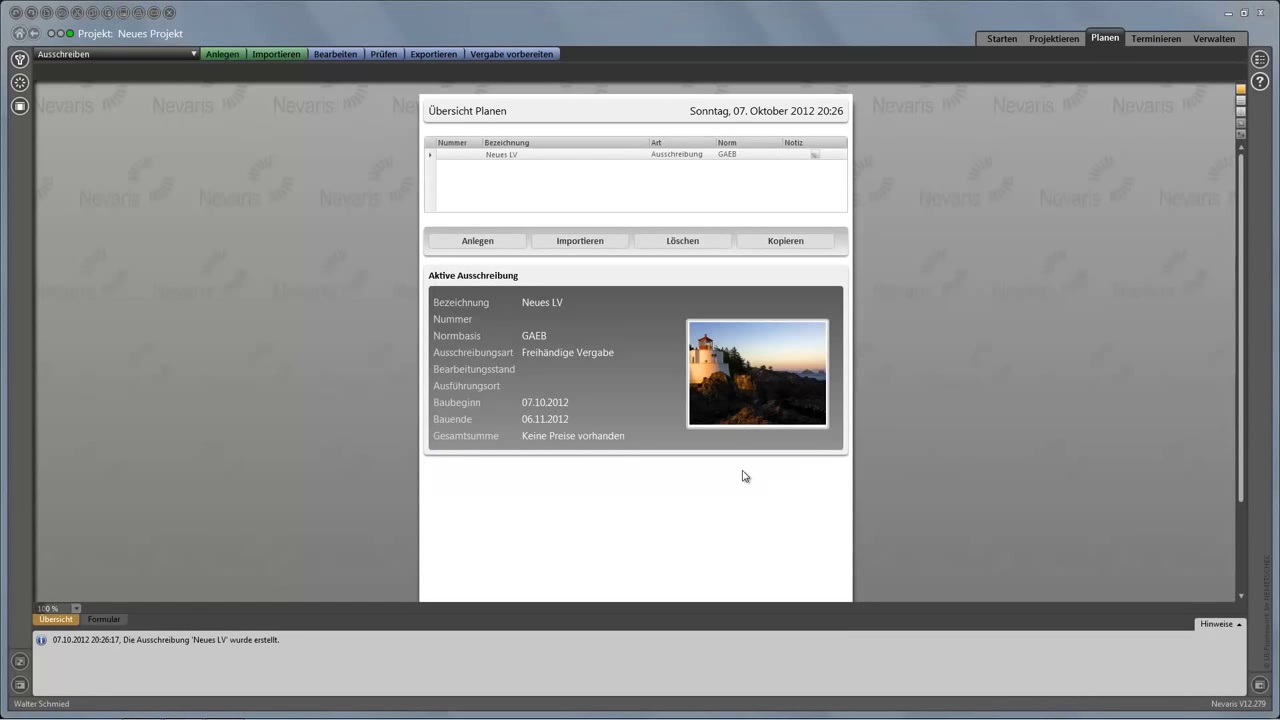Screen dimensions: 1280x720
Task: Click the Home icon beside the project title
Action: pos(19,33)
